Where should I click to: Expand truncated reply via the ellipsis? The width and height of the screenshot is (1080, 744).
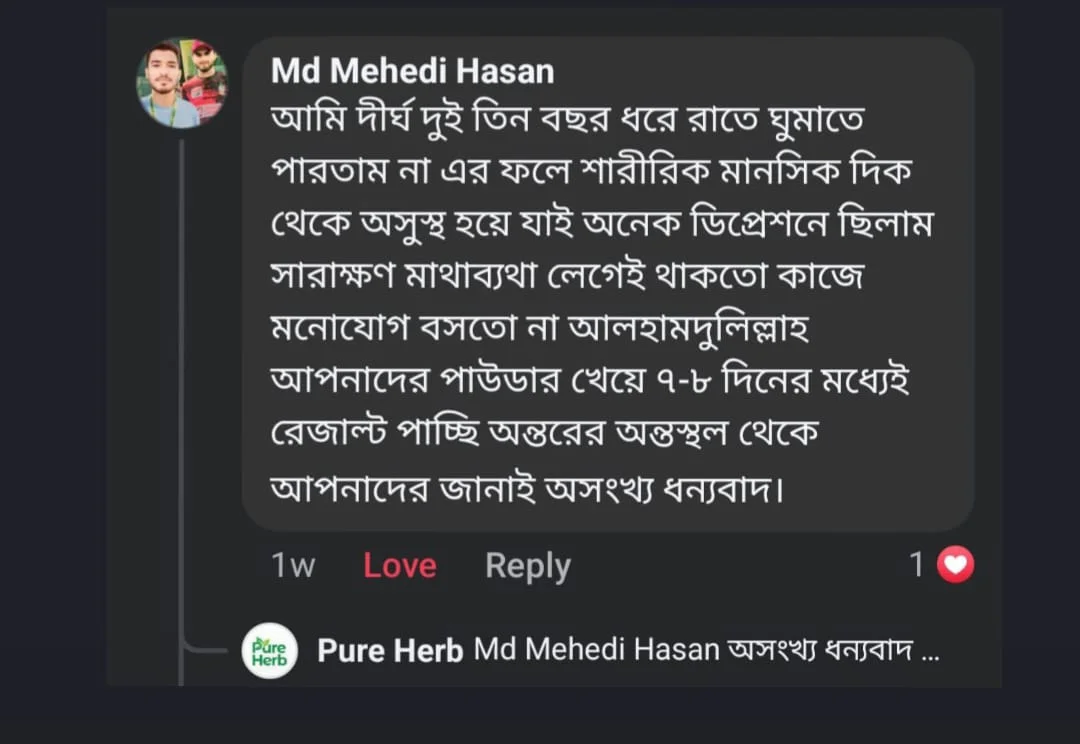pyautogui.click(x=929, y=652)
